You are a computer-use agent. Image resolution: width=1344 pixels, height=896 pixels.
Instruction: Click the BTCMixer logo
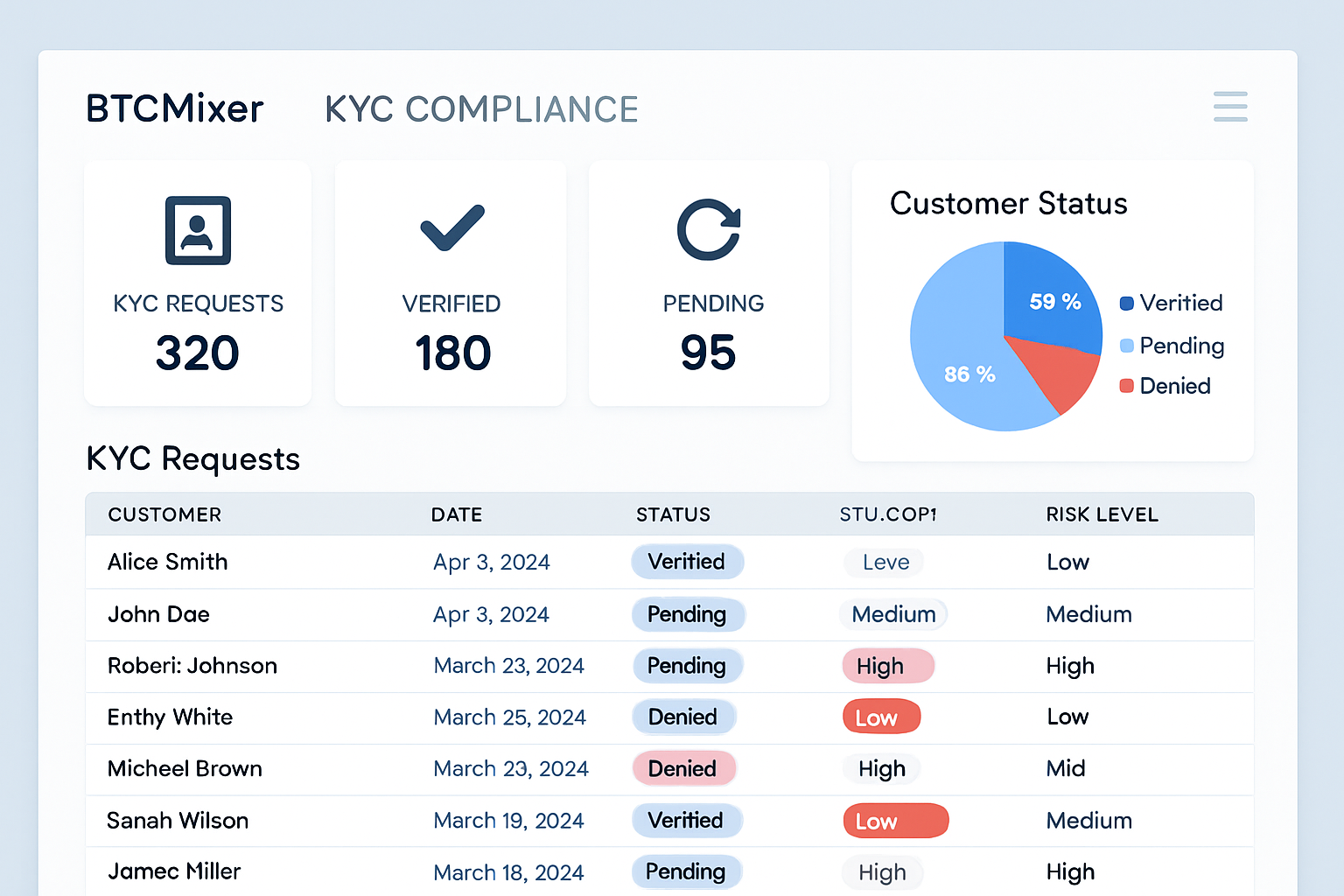click(174, 107)
